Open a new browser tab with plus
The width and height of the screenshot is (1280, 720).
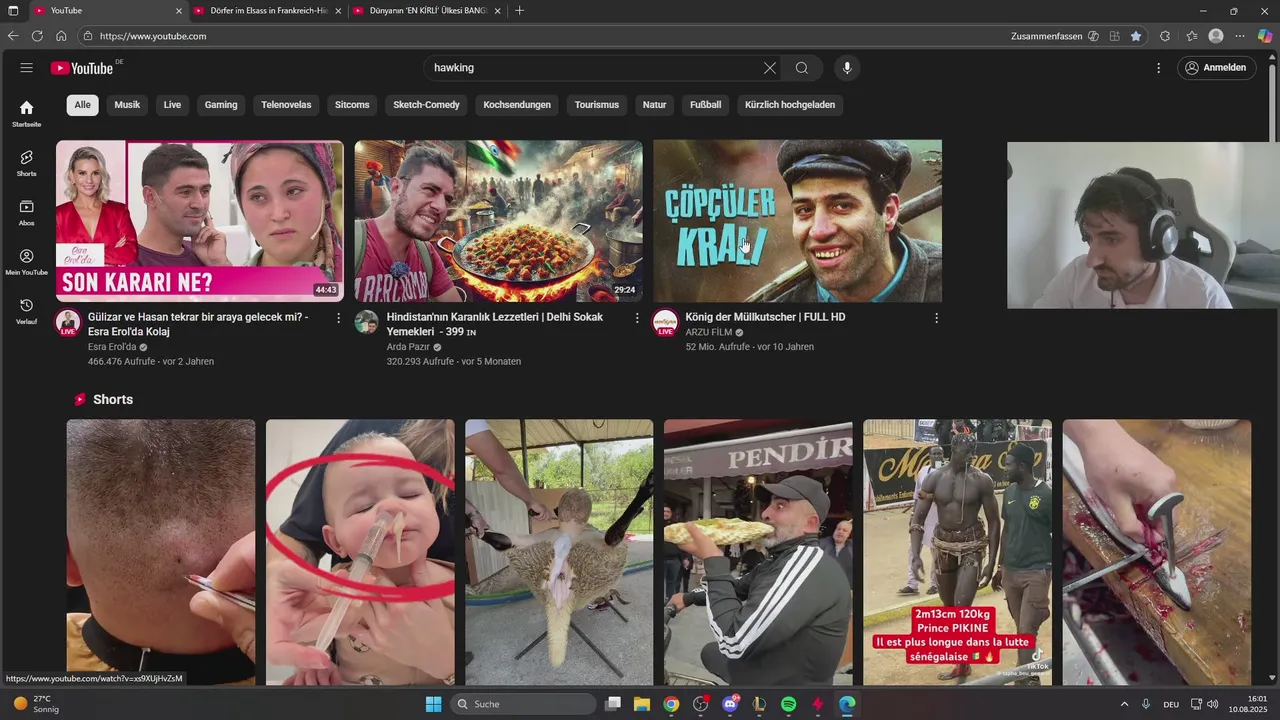519,11
